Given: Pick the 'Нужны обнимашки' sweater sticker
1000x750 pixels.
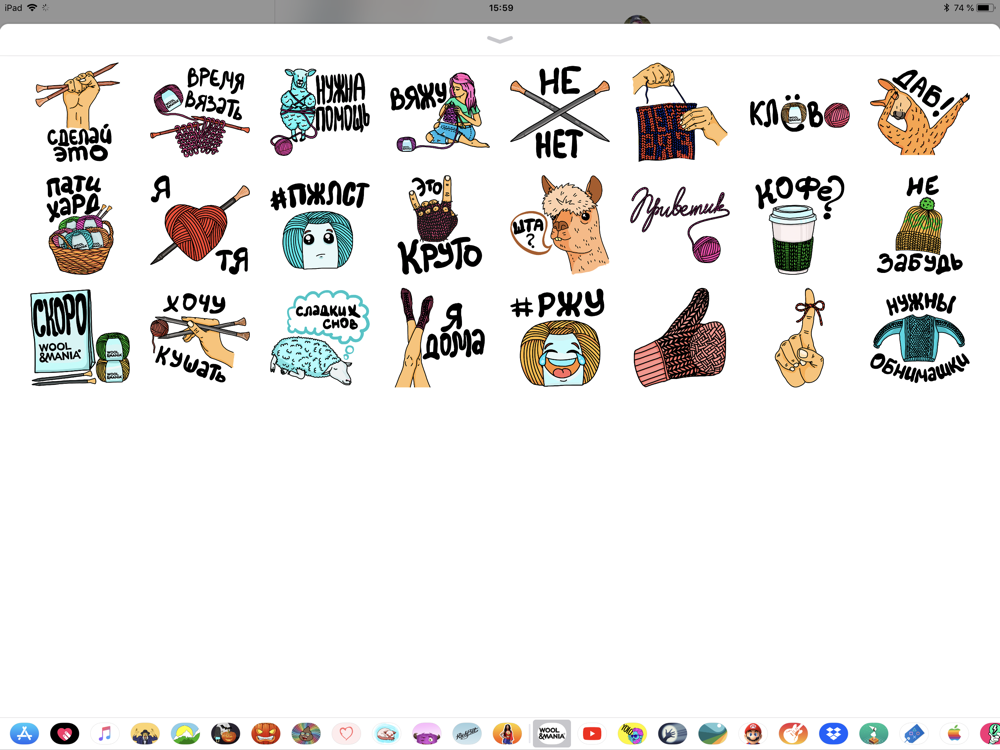Looking at the screenshot, I should 919,337.
